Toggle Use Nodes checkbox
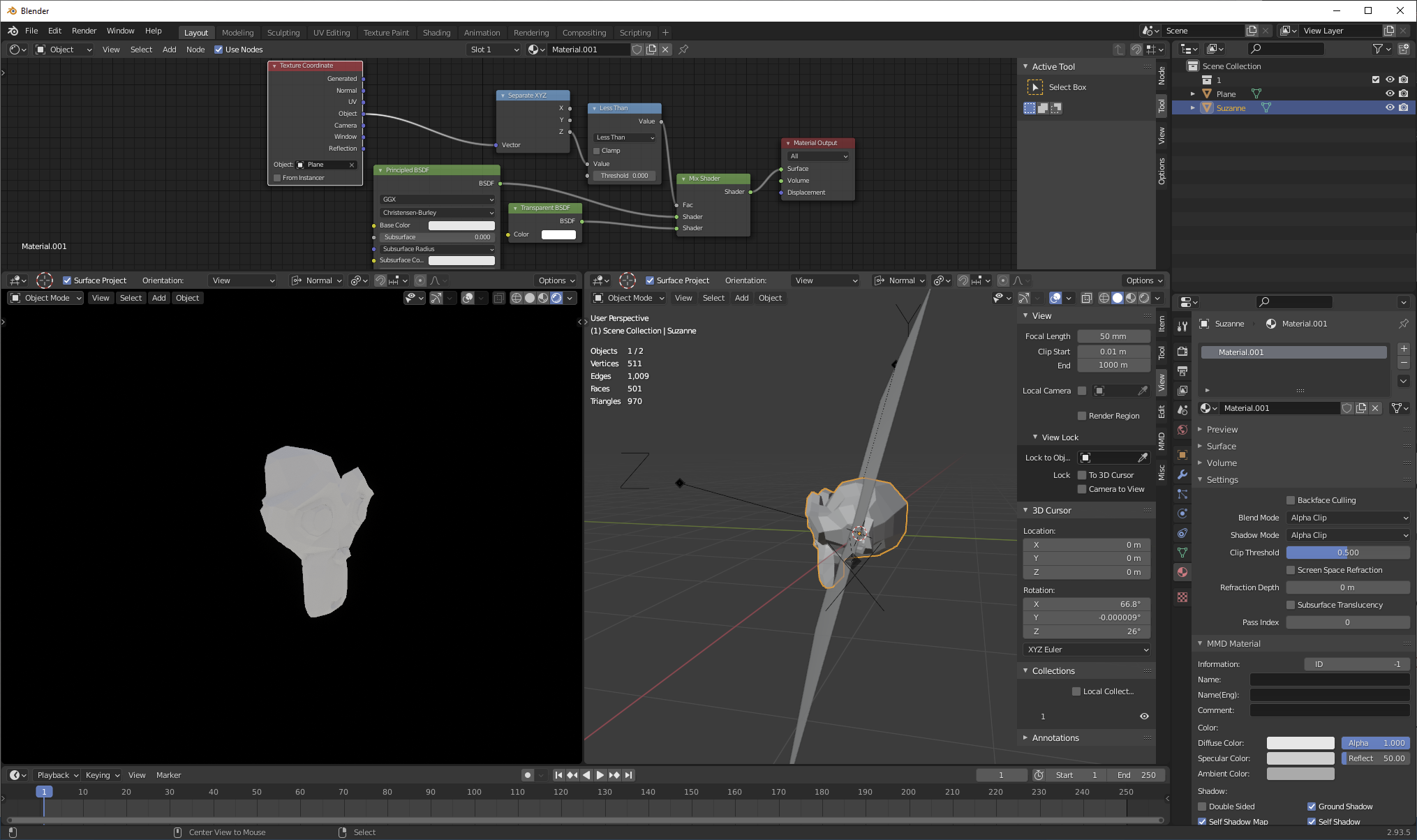The image size is (1417, 840). click(218, 50)
